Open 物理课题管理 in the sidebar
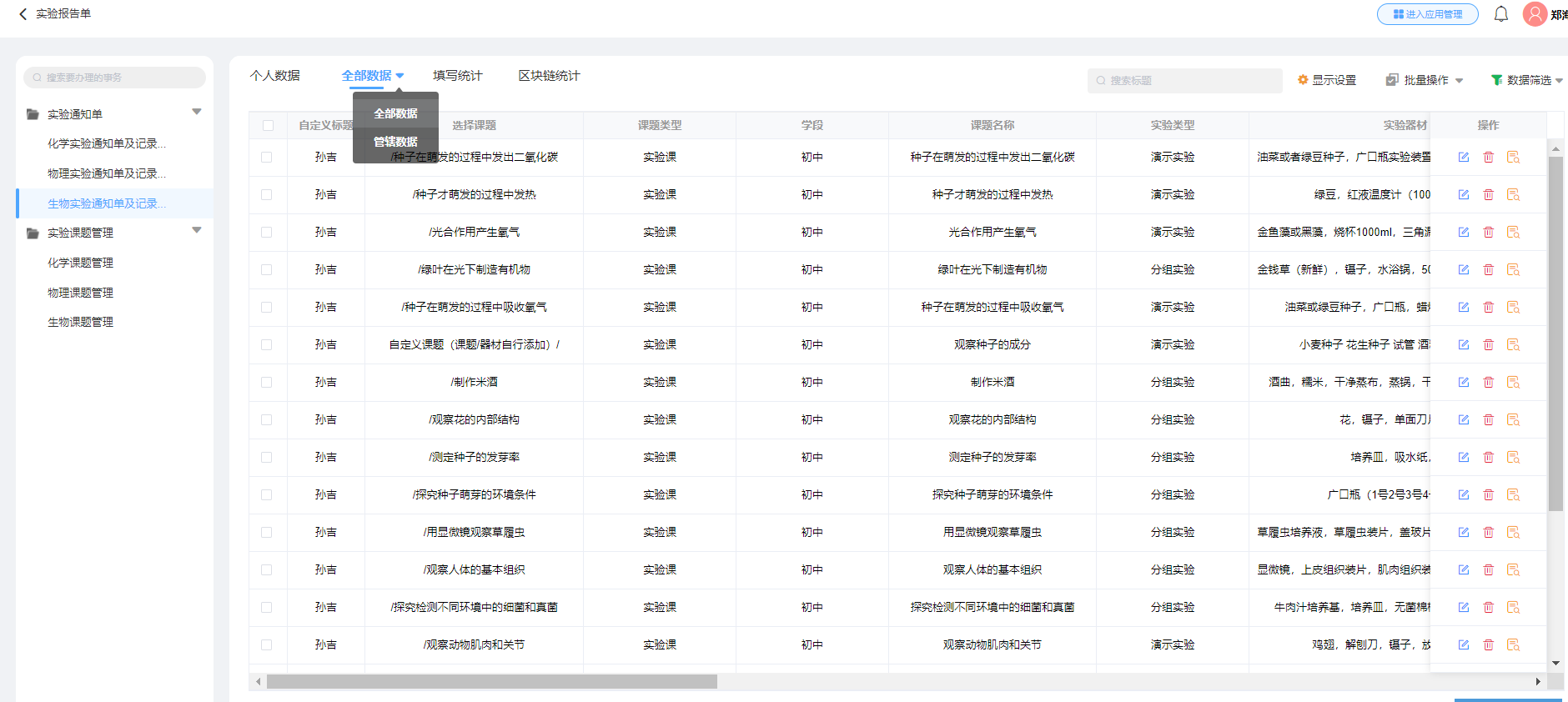 [80, 293]
